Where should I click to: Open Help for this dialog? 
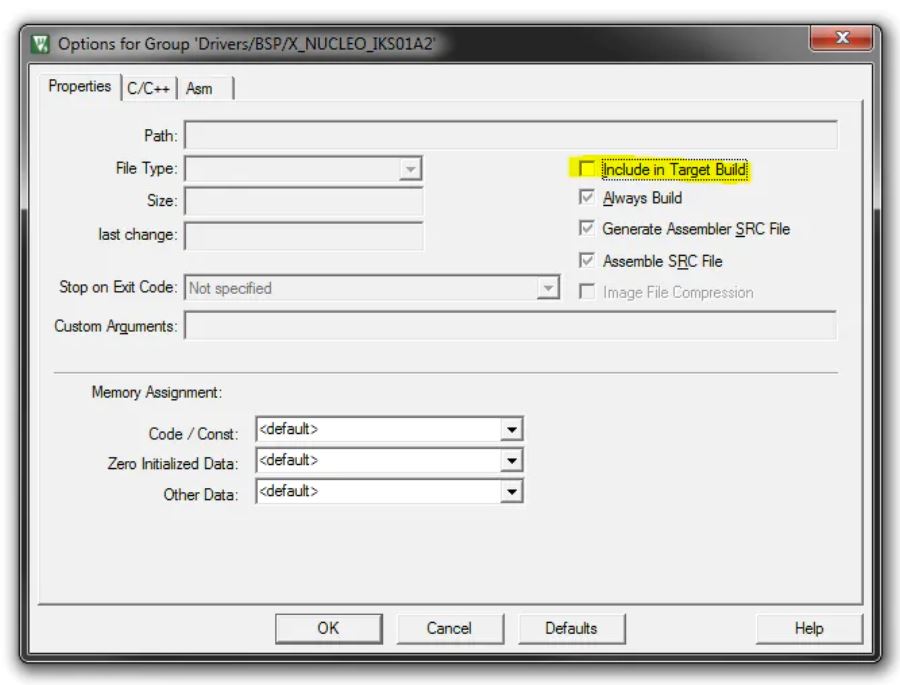[x=809, y=628]
